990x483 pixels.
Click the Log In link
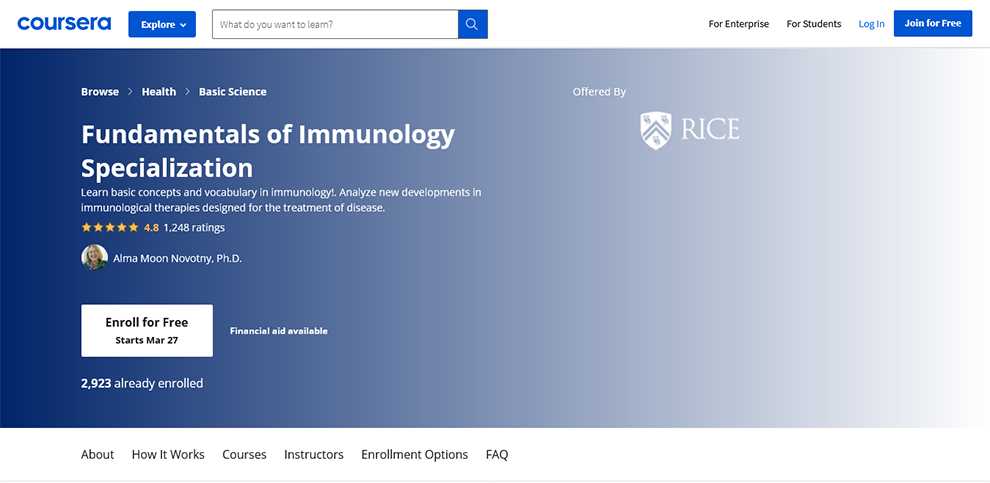point(871,24)
